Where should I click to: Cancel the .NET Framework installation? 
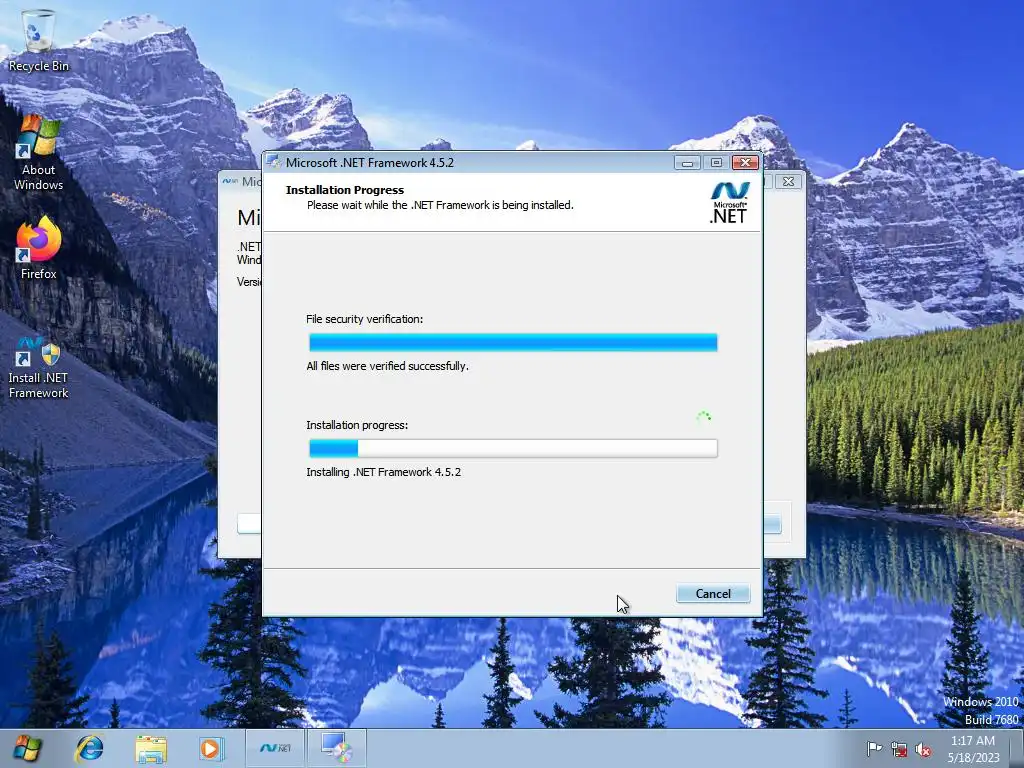(712, 594)
